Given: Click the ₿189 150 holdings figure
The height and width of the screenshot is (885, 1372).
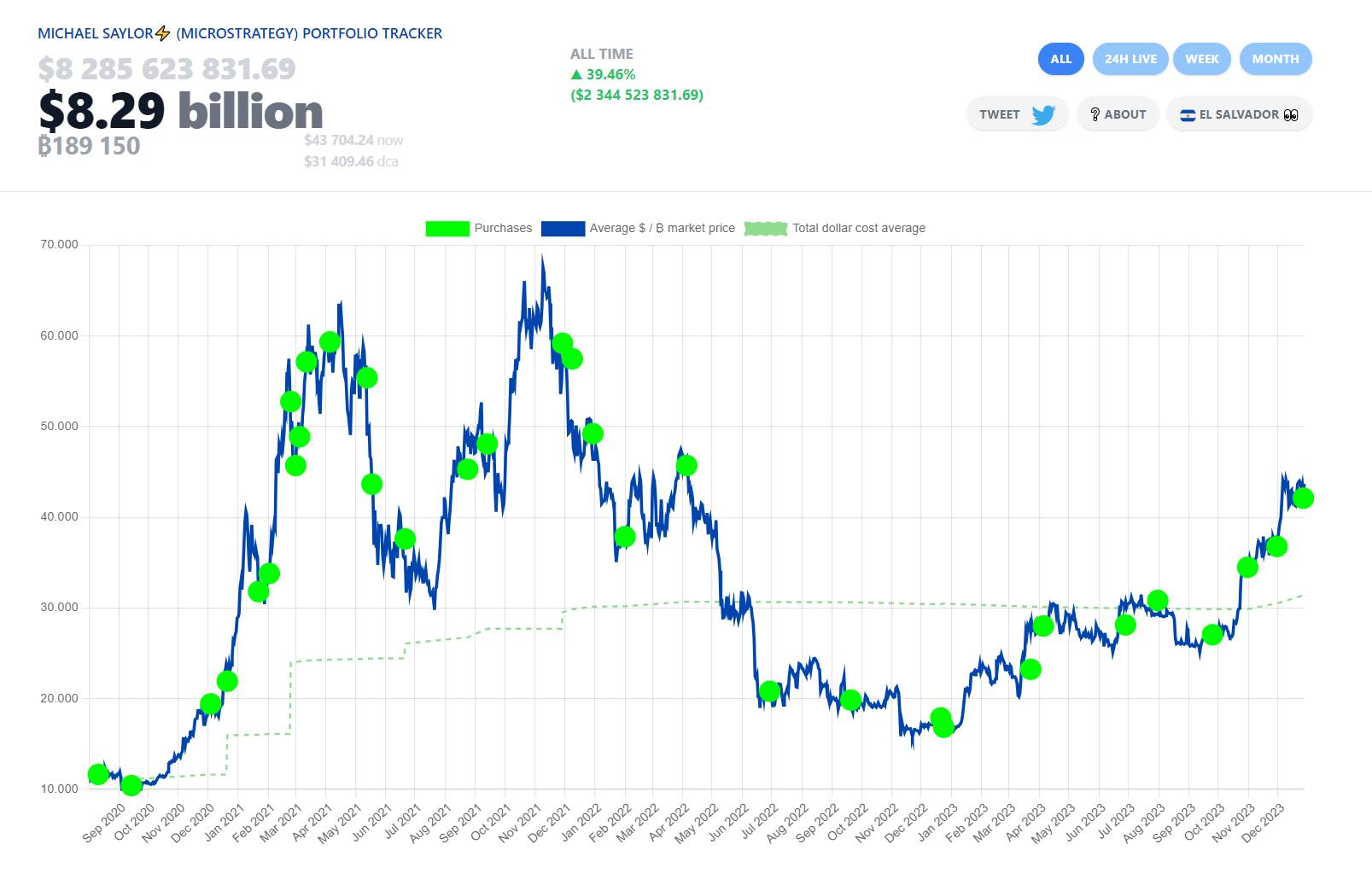Looking at the screenshot, I should tap(90, 146).
